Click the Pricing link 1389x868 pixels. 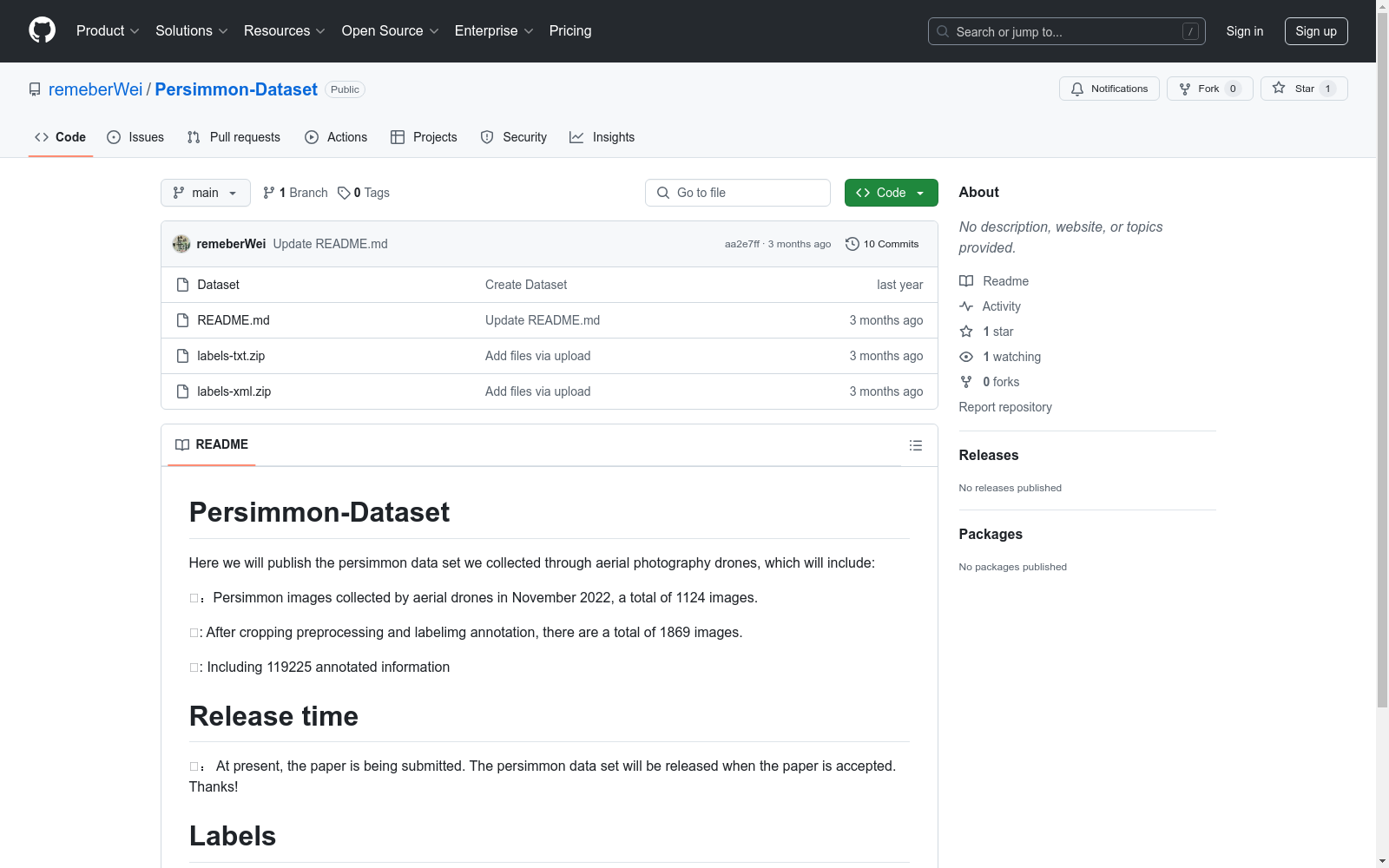(x=570, y=31)
